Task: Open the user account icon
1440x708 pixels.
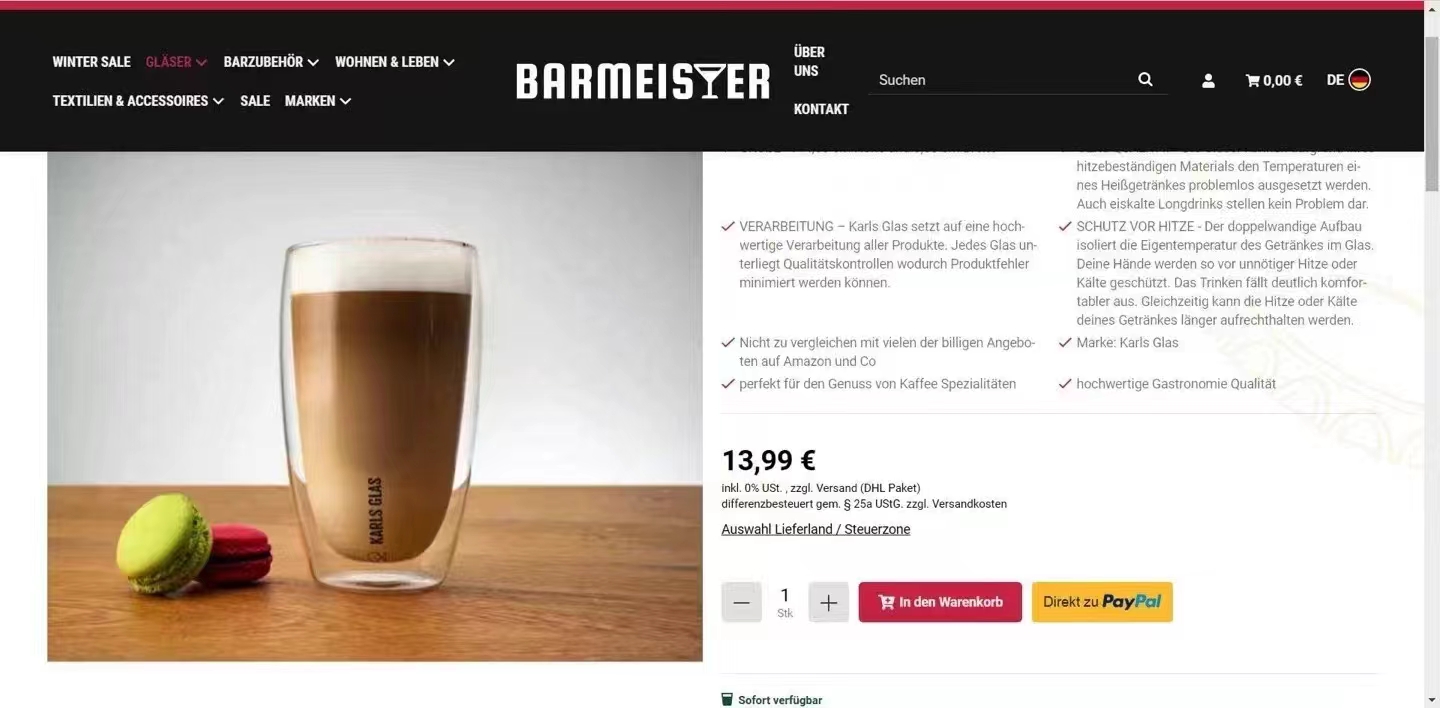Action: click(1208, 81)
